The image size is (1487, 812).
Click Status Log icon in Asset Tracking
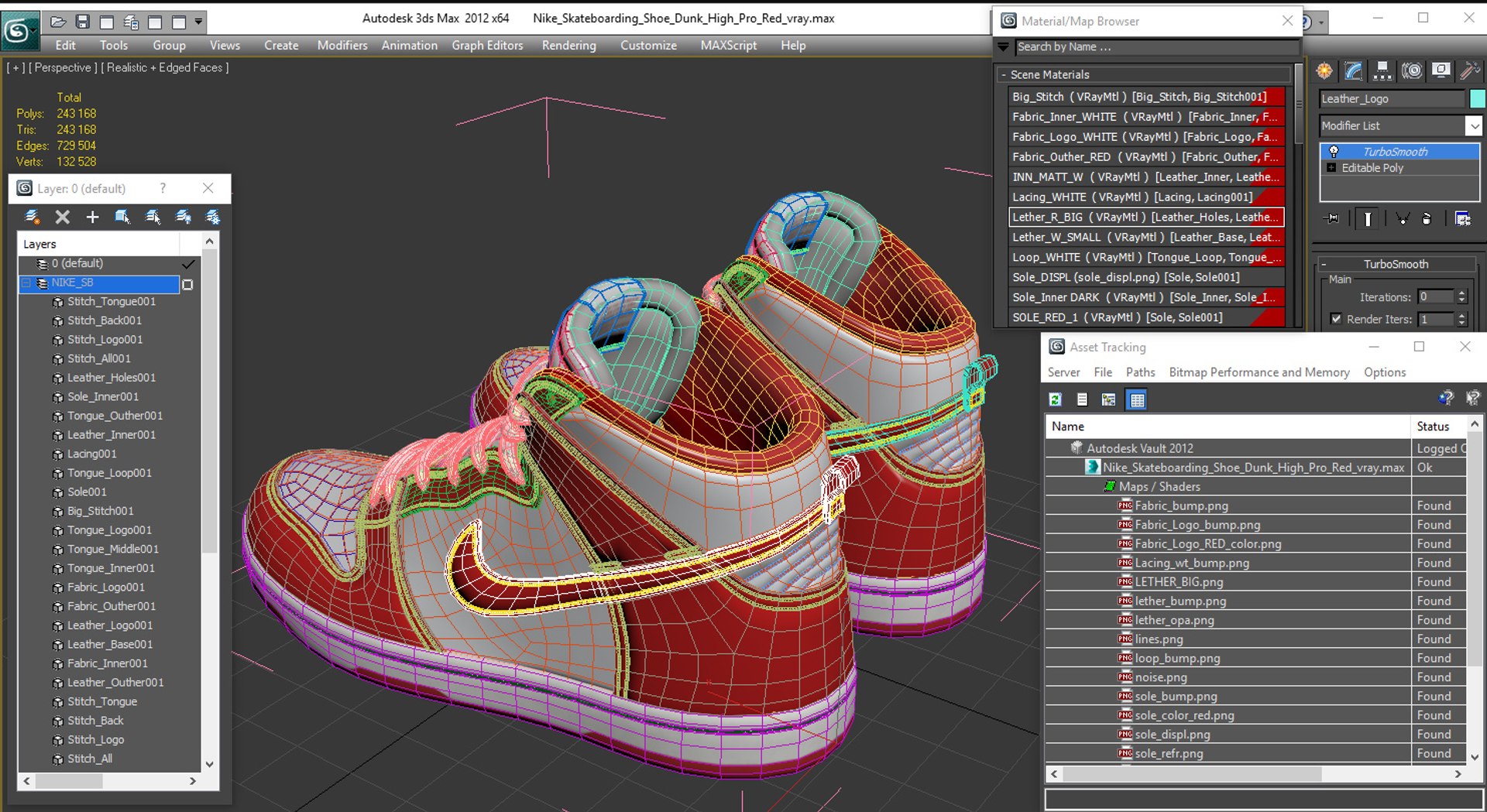point(1082,399)
